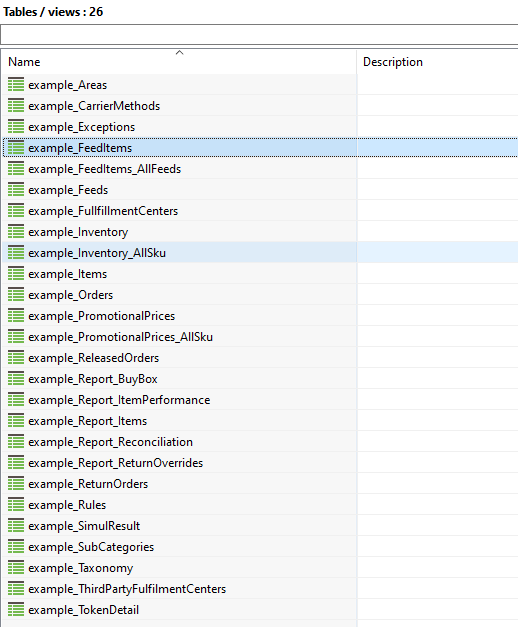Select example_ThirdPartyFulfilmentCenters in the list

[260, 589]
